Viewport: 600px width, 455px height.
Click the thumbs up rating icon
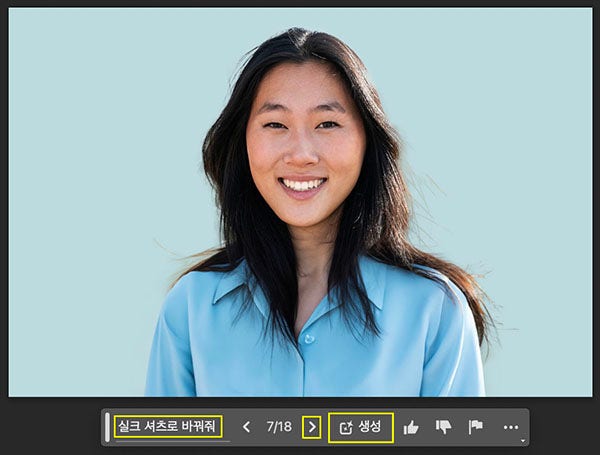point(411,427)
